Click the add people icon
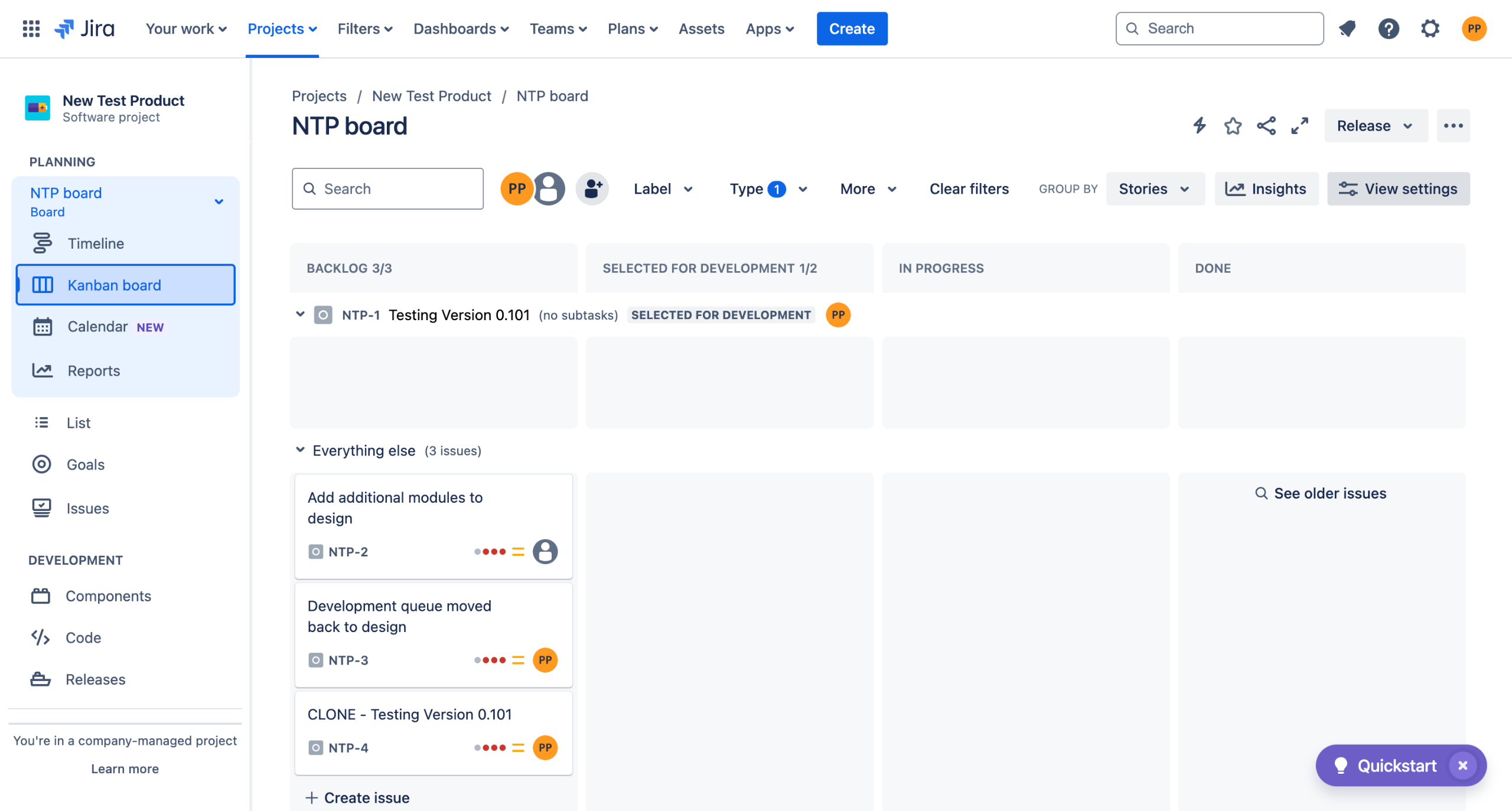This screenshot has height=811, width=1512. 592,189
